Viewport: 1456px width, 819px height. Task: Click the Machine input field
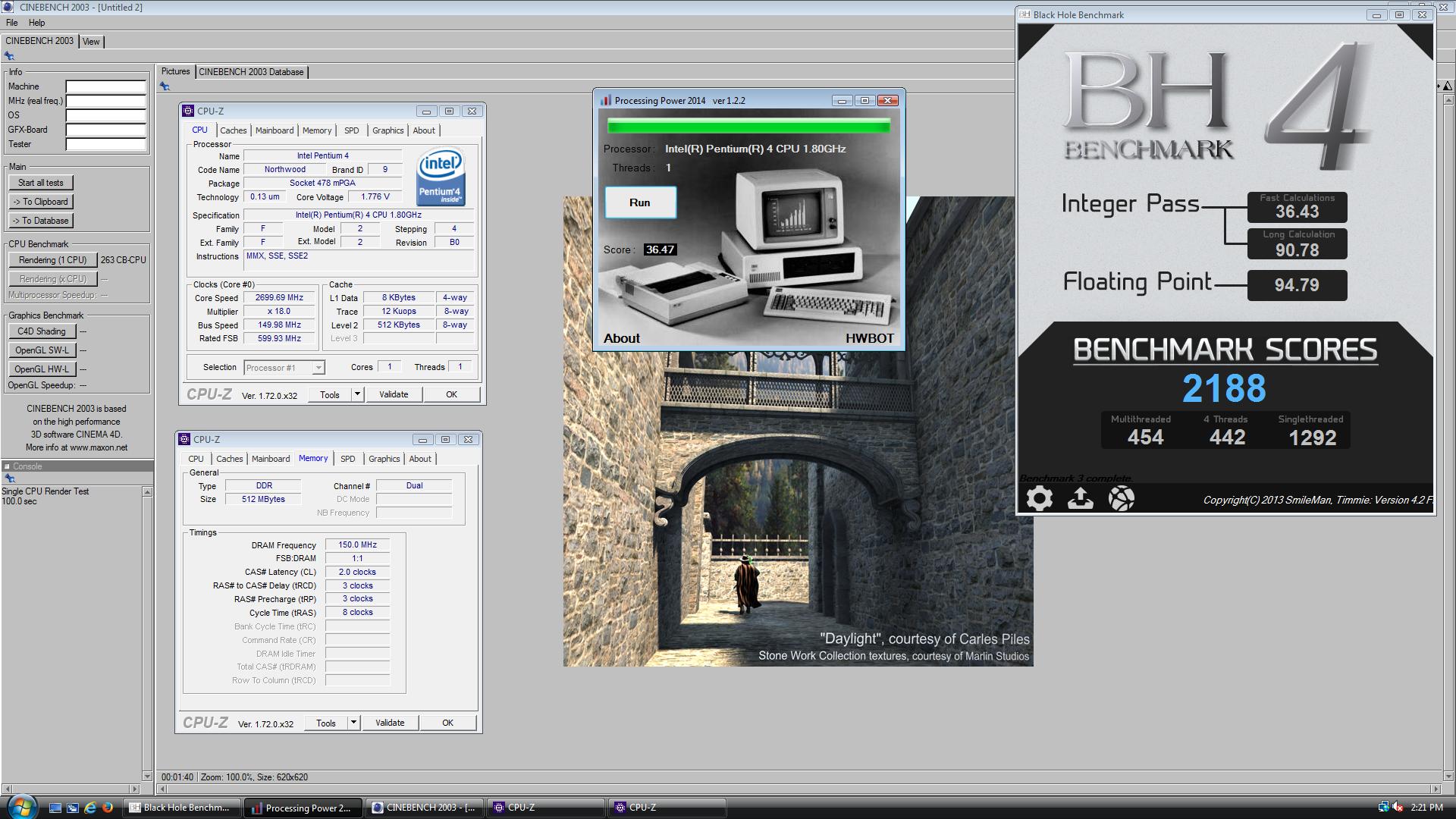[105, 86]
